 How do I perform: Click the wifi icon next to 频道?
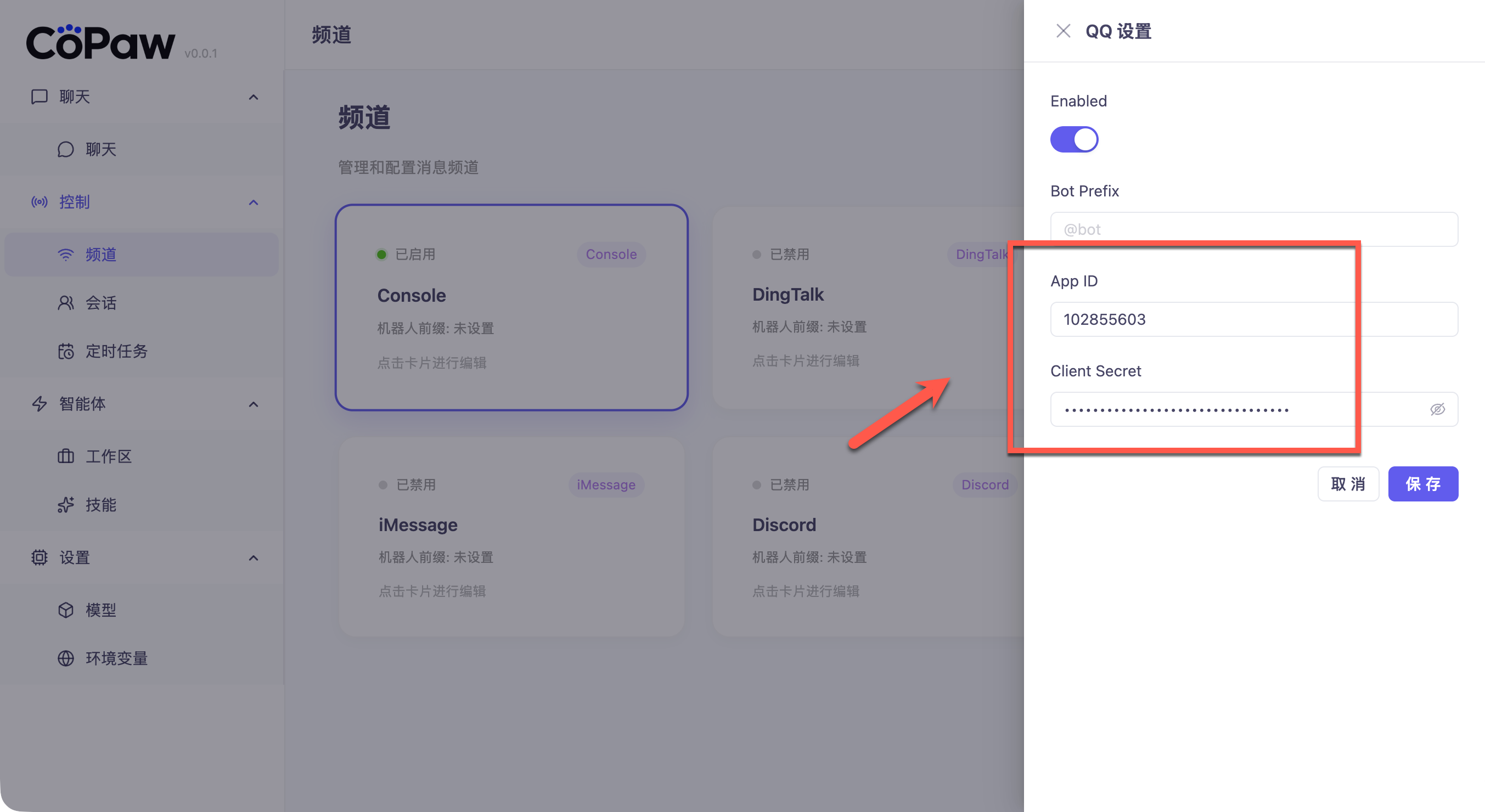coord(66,255)
